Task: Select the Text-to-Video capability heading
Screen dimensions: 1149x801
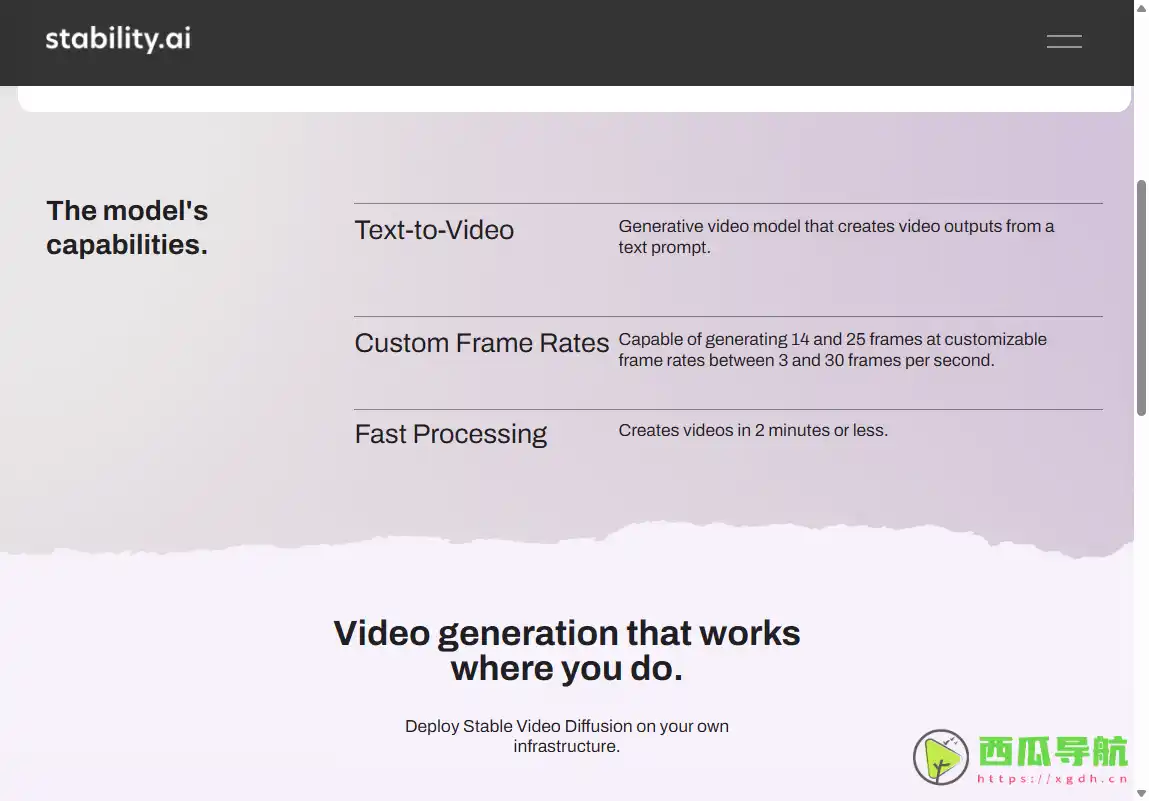Action: [434, 230]
